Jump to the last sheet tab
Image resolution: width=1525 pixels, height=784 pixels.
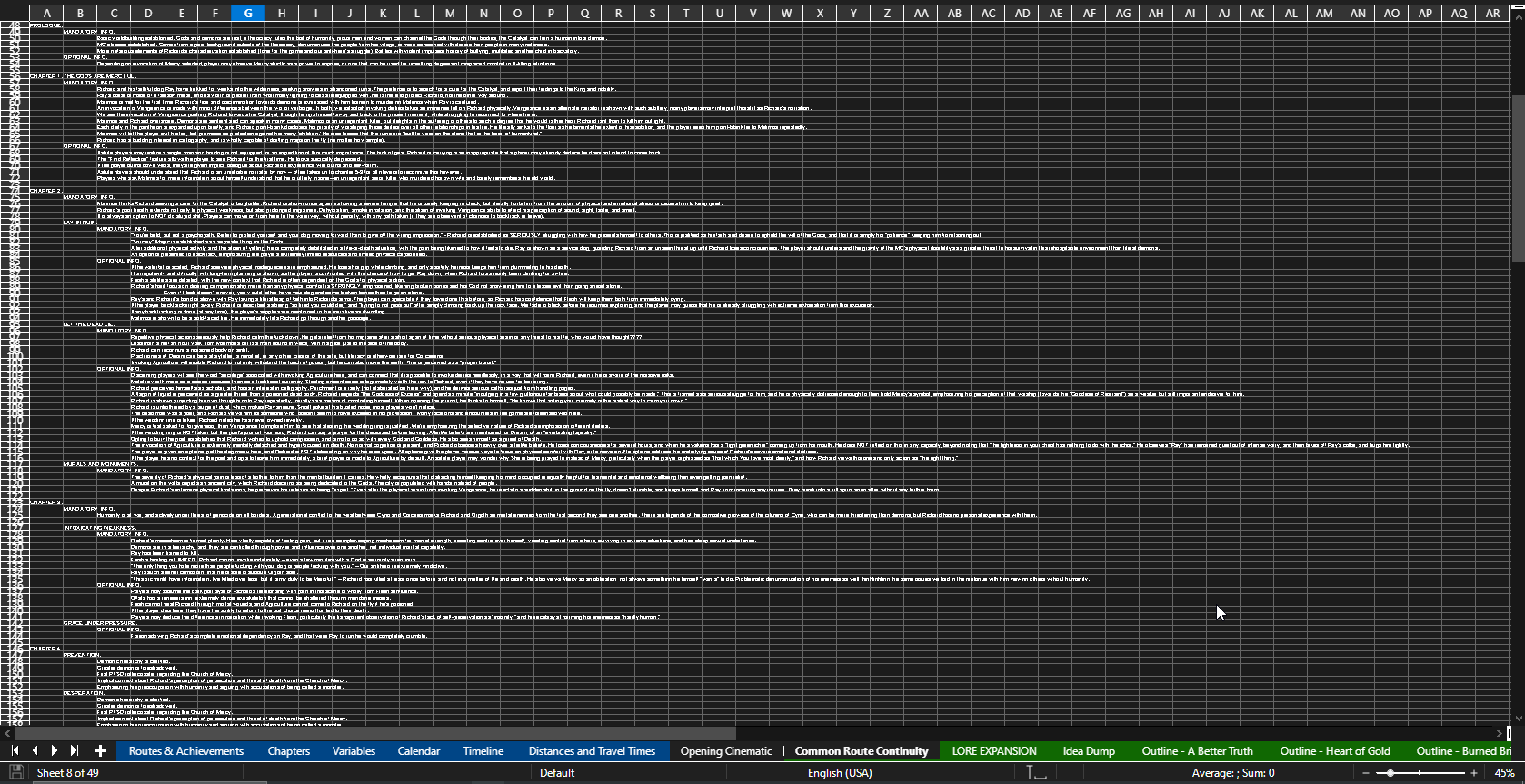75,750
